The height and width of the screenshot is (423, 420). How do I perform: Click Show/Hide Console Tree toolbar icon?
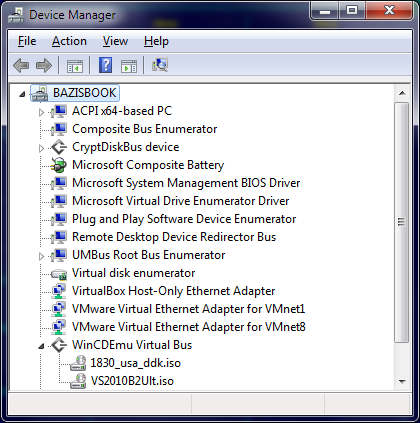point(75,66)
